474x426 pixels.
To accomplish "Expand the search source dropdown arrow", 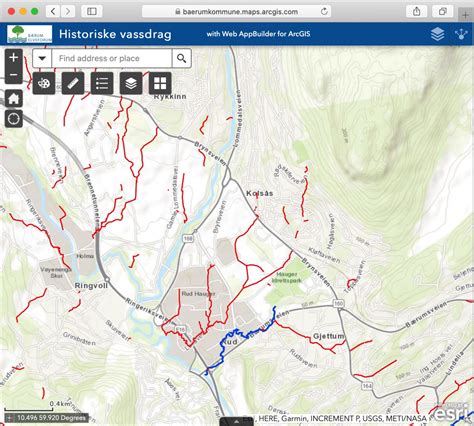I will [42, 58].
